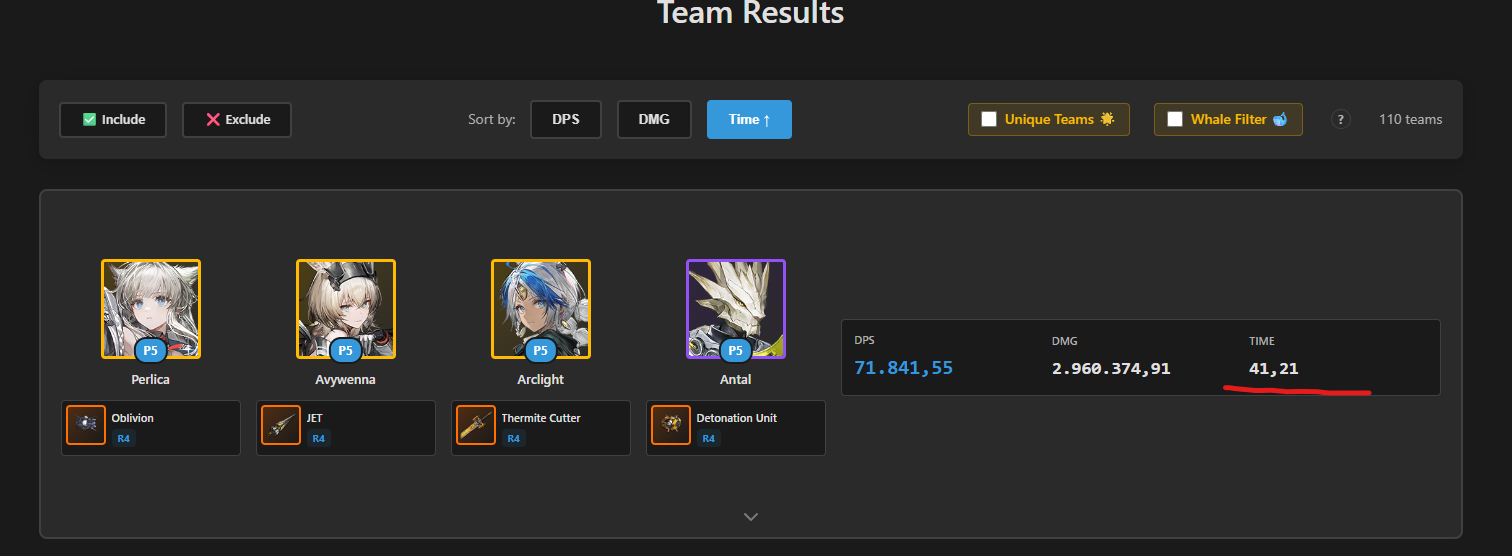
Task: Click the JET weapon icon
Action: click(x=281, y=425)
